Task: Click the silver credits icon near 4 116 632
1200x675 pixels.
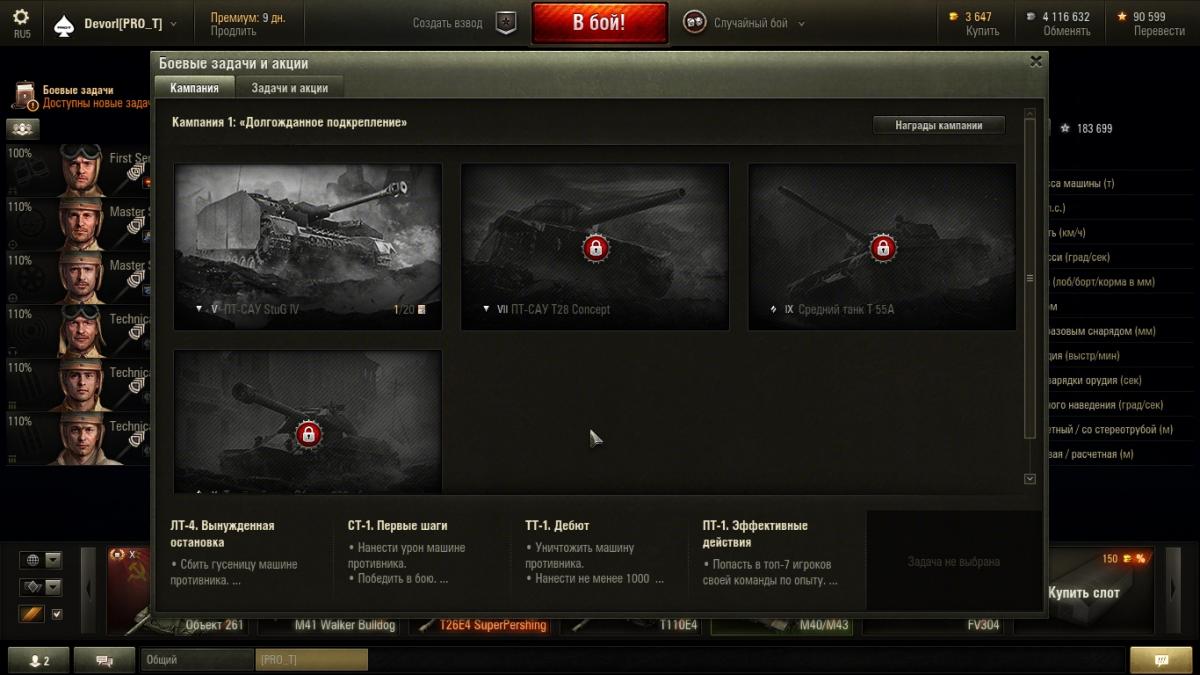Action: point(1031,17)
